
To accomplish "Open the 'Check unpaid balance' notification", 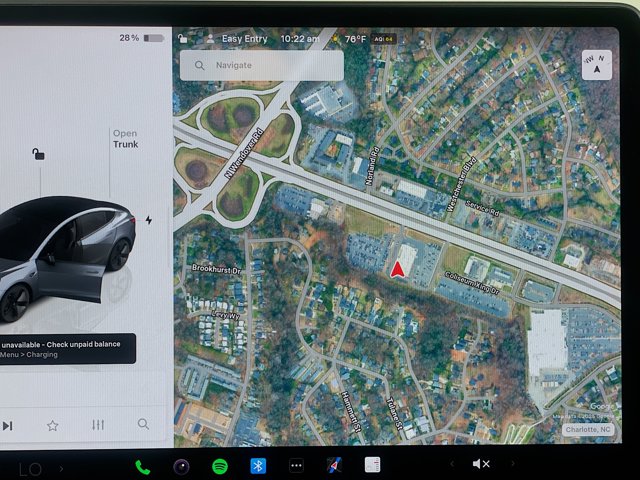I will (x=68, y=349).
